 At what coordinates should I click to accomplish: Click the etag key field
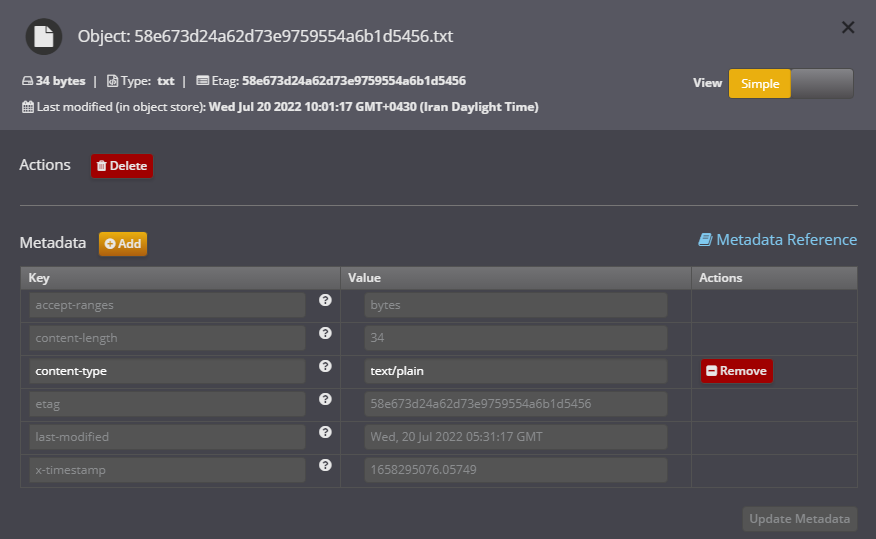(x=167, y=404)
